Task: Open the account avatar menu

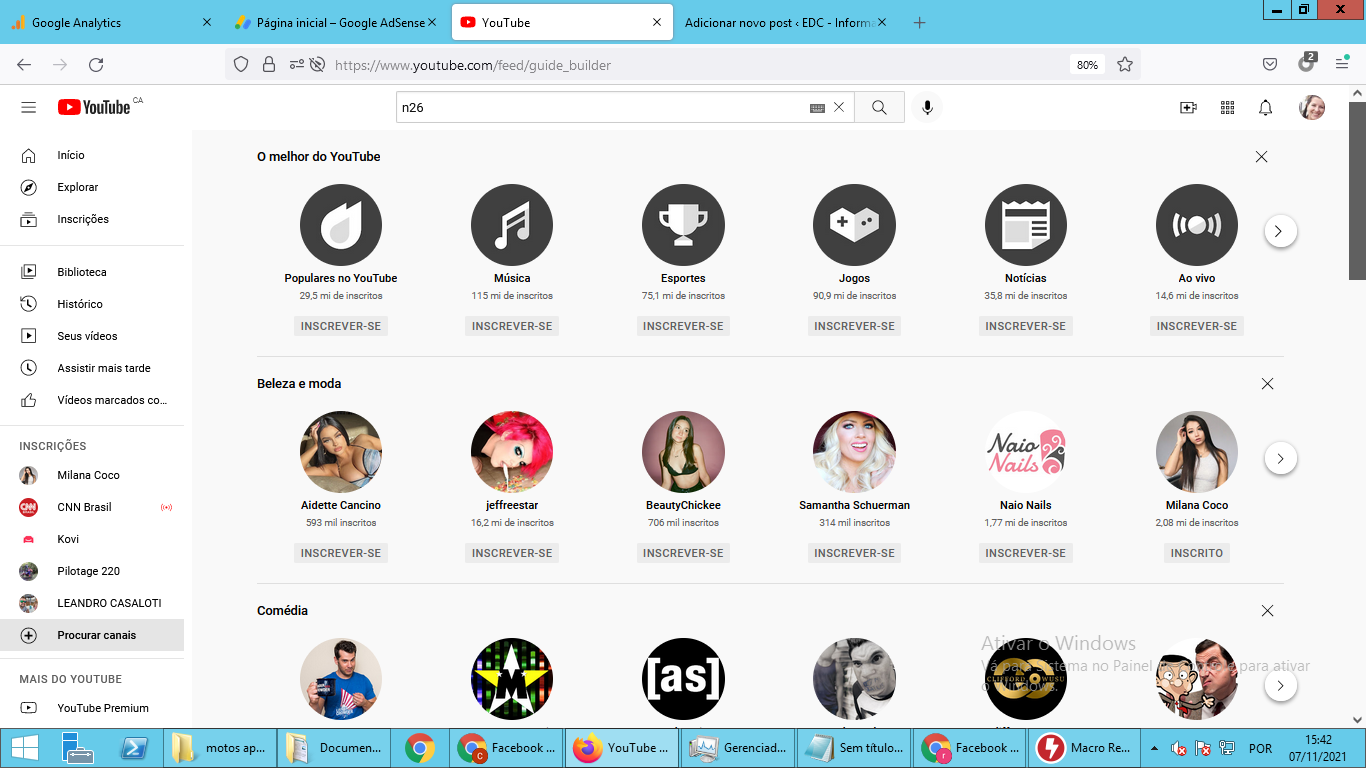Action: [x=1312, y=108]
